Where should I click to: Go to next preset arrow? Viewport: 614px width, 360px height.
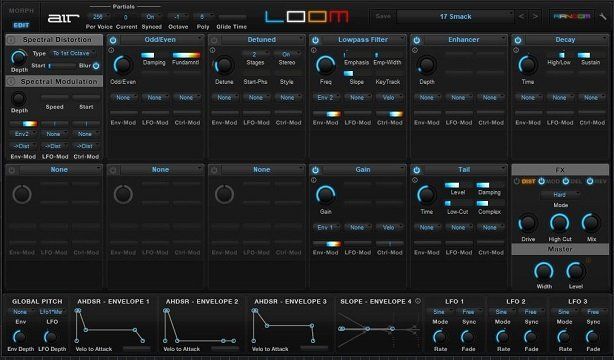coord(535,16)
